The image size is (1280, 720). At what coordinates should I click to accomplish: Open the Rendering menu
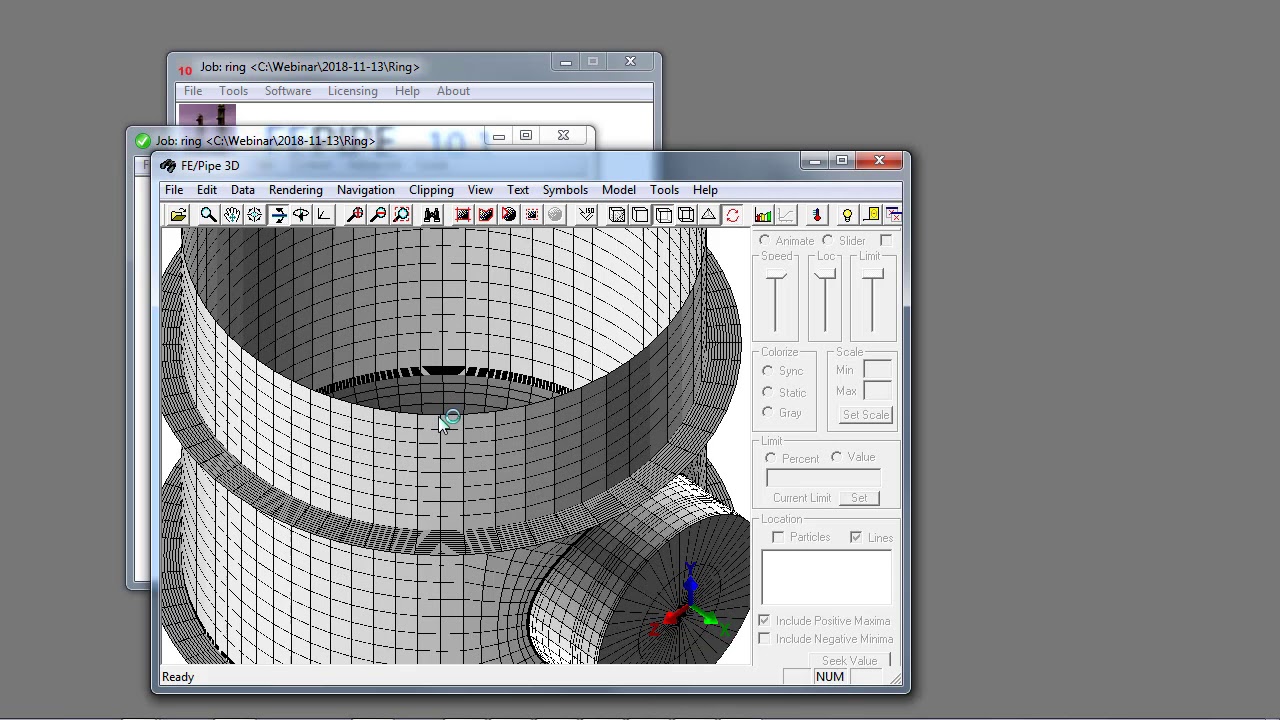point(296,190)
